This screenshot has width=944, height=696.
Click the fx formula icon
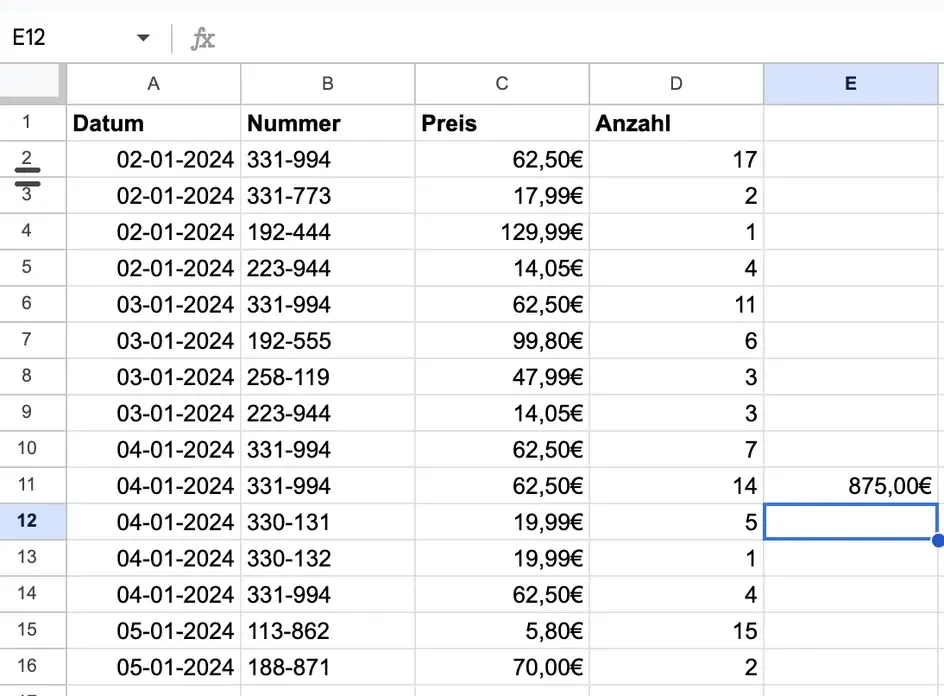204,37
